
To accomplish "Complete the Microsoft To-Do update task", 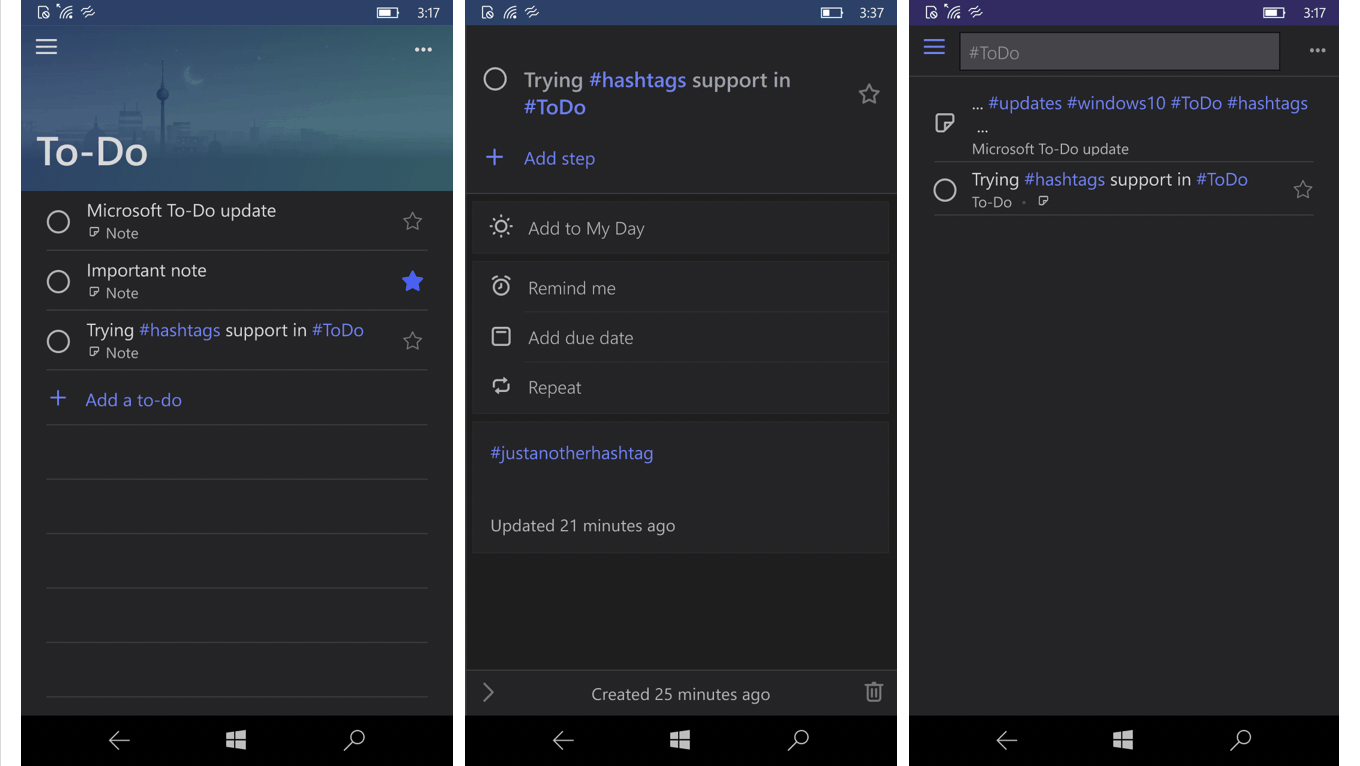I will coord(59,222).
